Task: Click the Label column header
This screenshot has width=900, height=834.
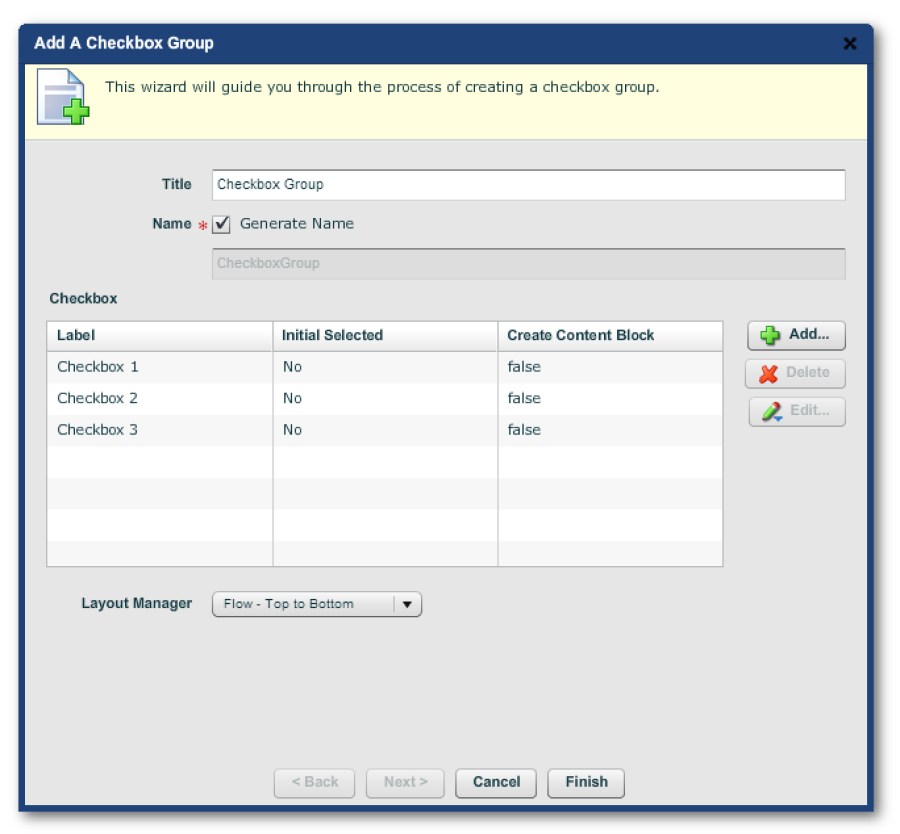Action: [160, 336]
